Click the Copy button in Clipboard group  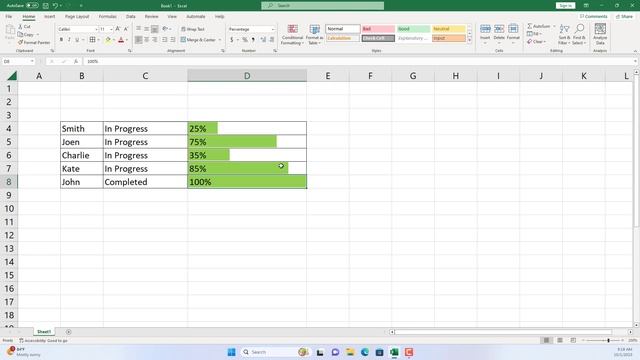click(27, 35)
